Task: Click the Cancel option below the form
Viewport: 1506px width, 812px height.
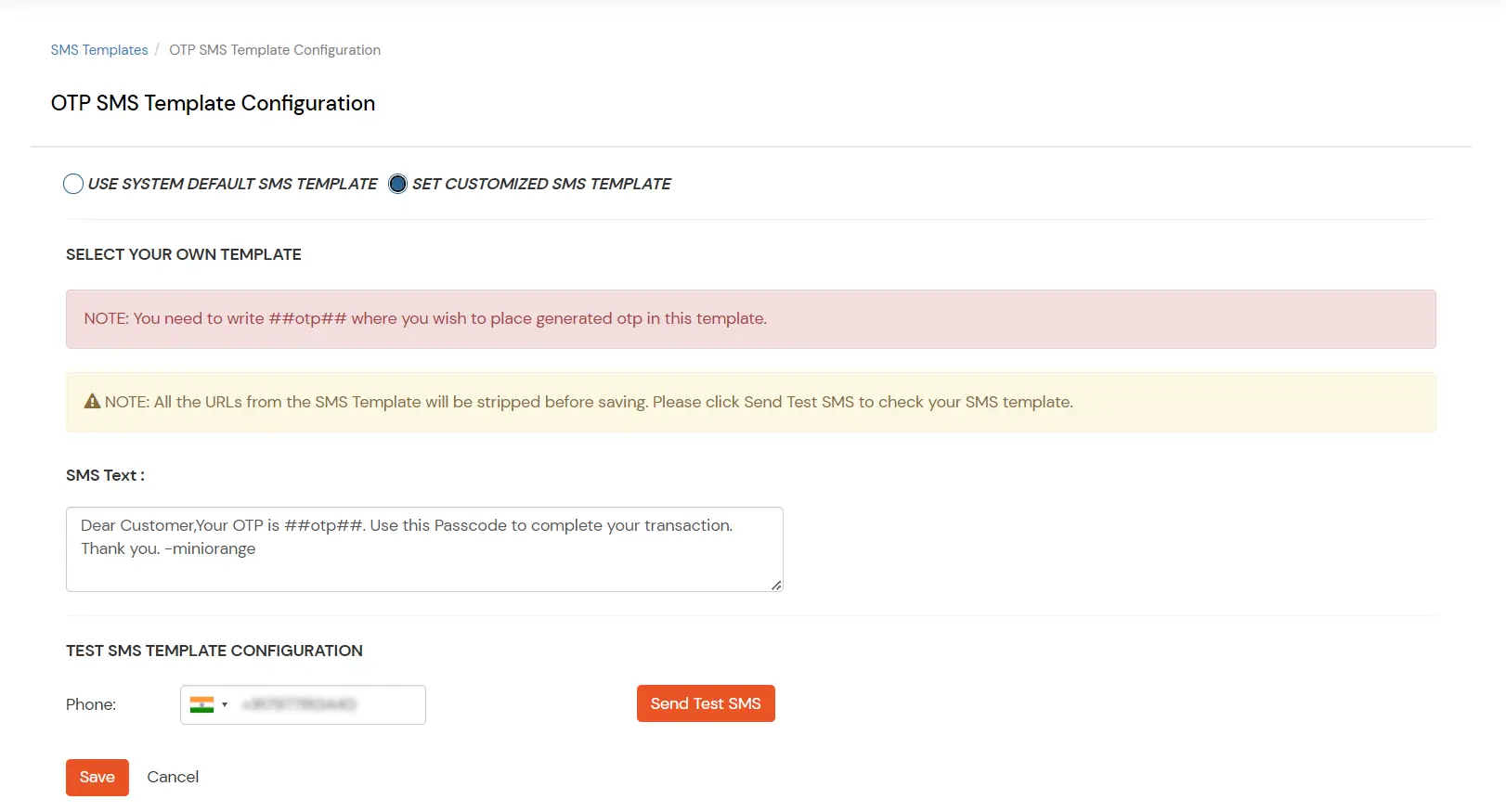Action: click(173, 777)
